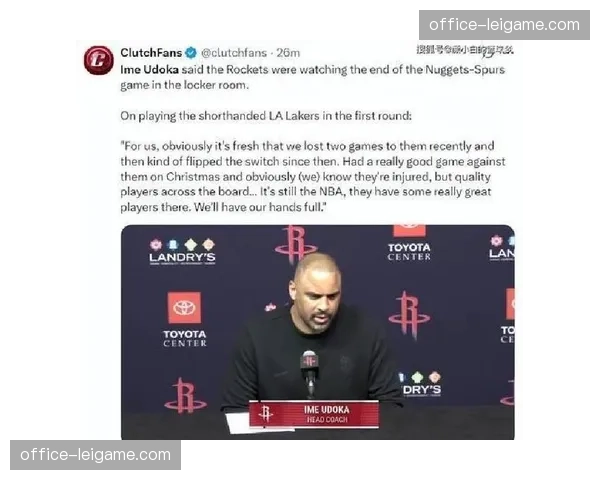Click the Chinese watermark text top right
This screenshot has height=480, width=600.
point(465,50)
